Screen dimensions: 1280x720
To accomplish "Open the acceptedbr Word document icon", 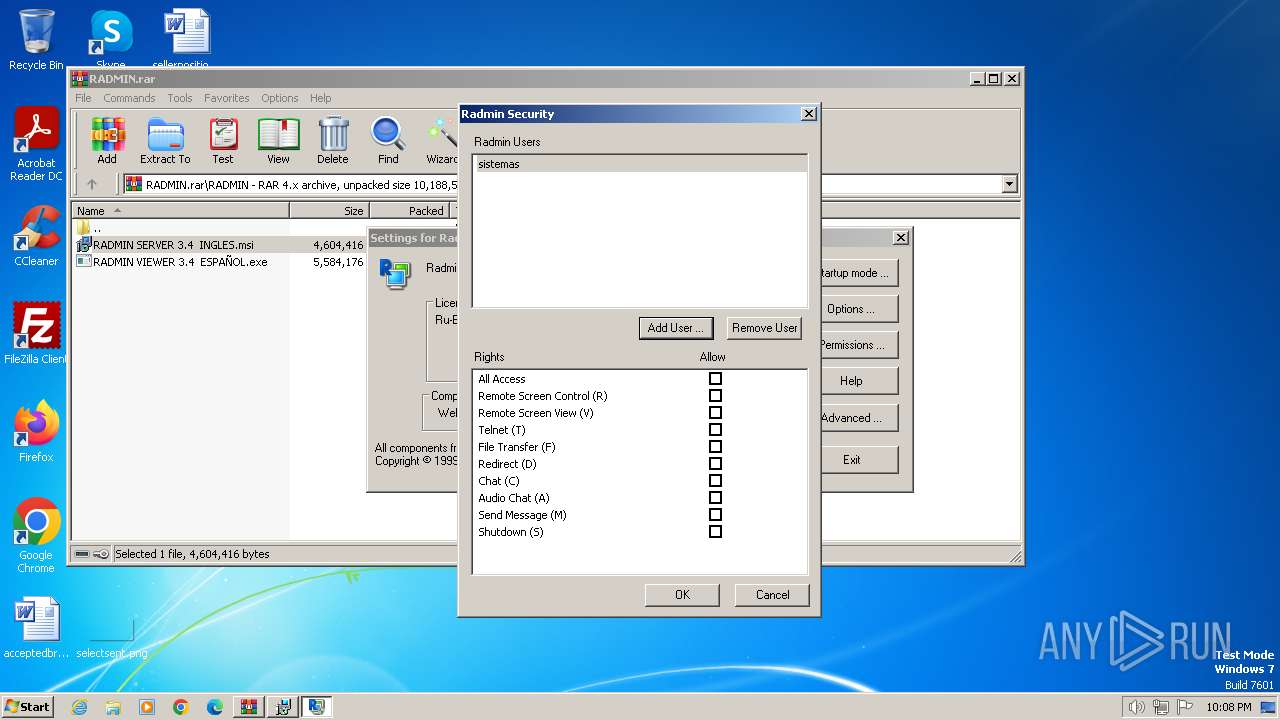I will pos(36,628).
